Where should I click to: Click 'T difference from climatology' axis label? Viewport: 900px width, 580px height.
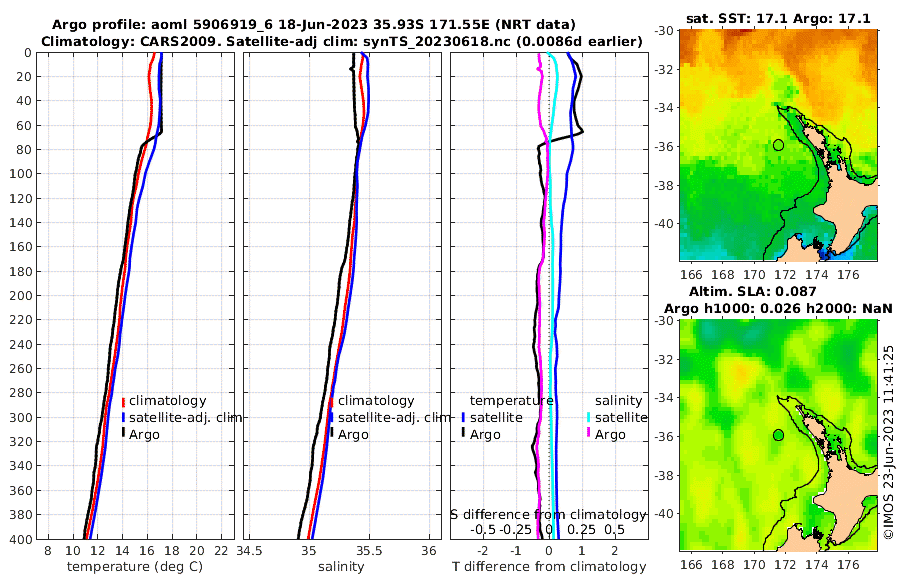(549, 567)
